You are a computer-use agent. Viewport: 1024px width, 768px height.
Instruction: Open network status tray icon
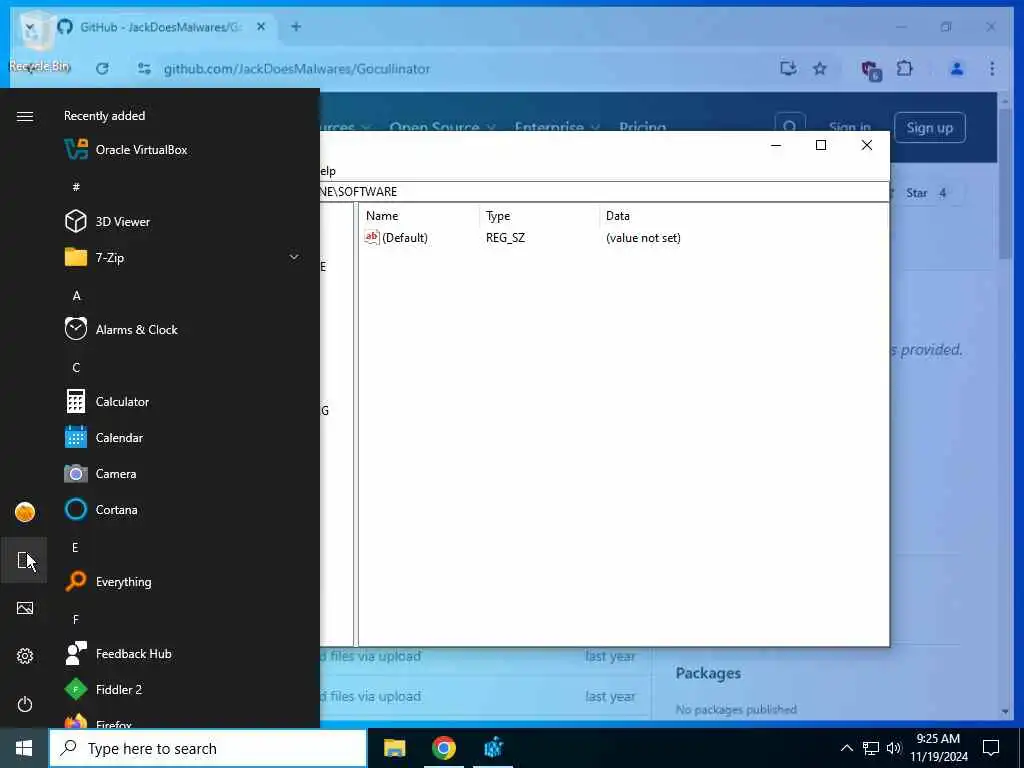point(871,748)
